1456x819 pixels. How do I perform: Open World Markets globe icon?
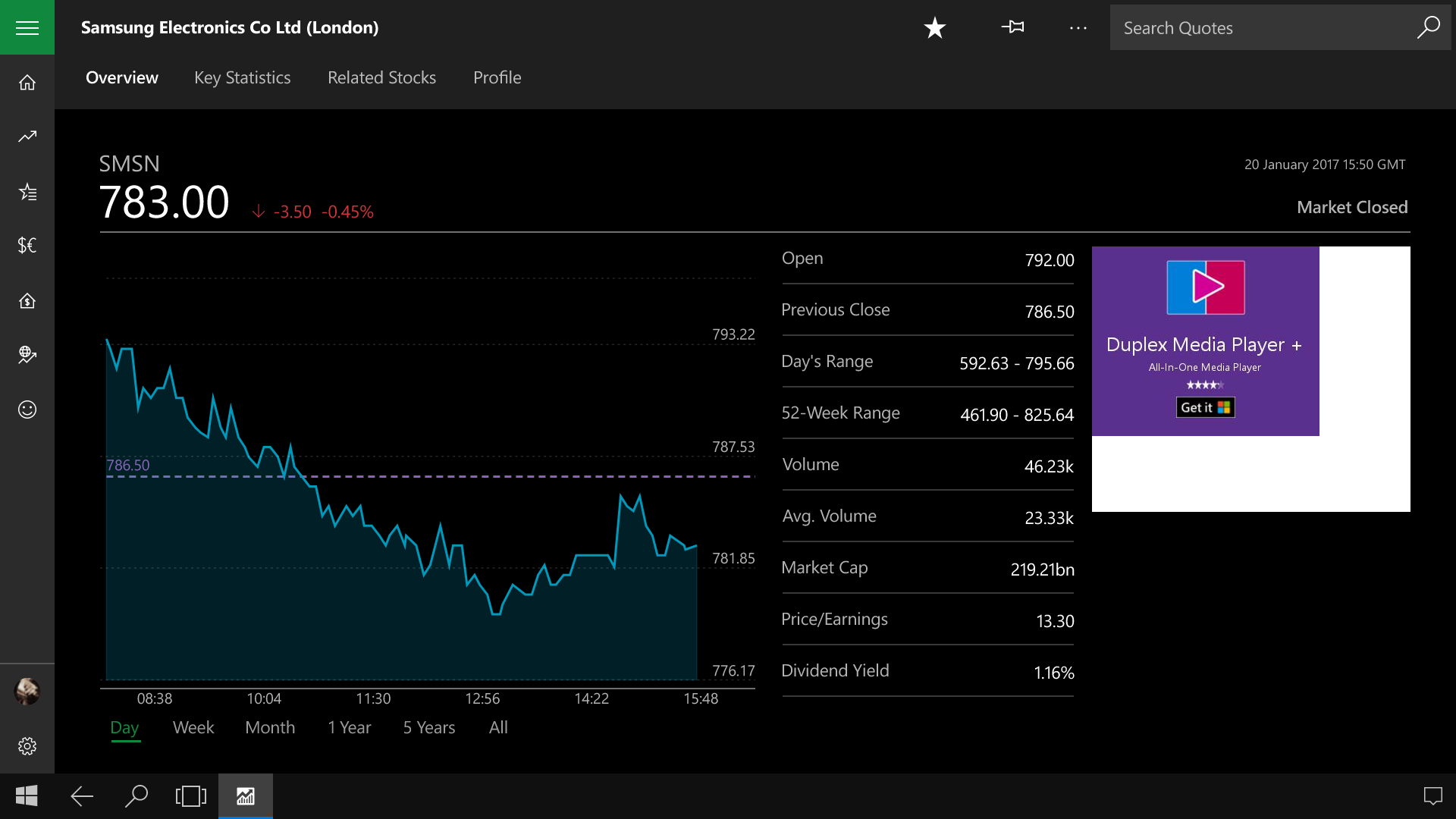click(27, 354)
